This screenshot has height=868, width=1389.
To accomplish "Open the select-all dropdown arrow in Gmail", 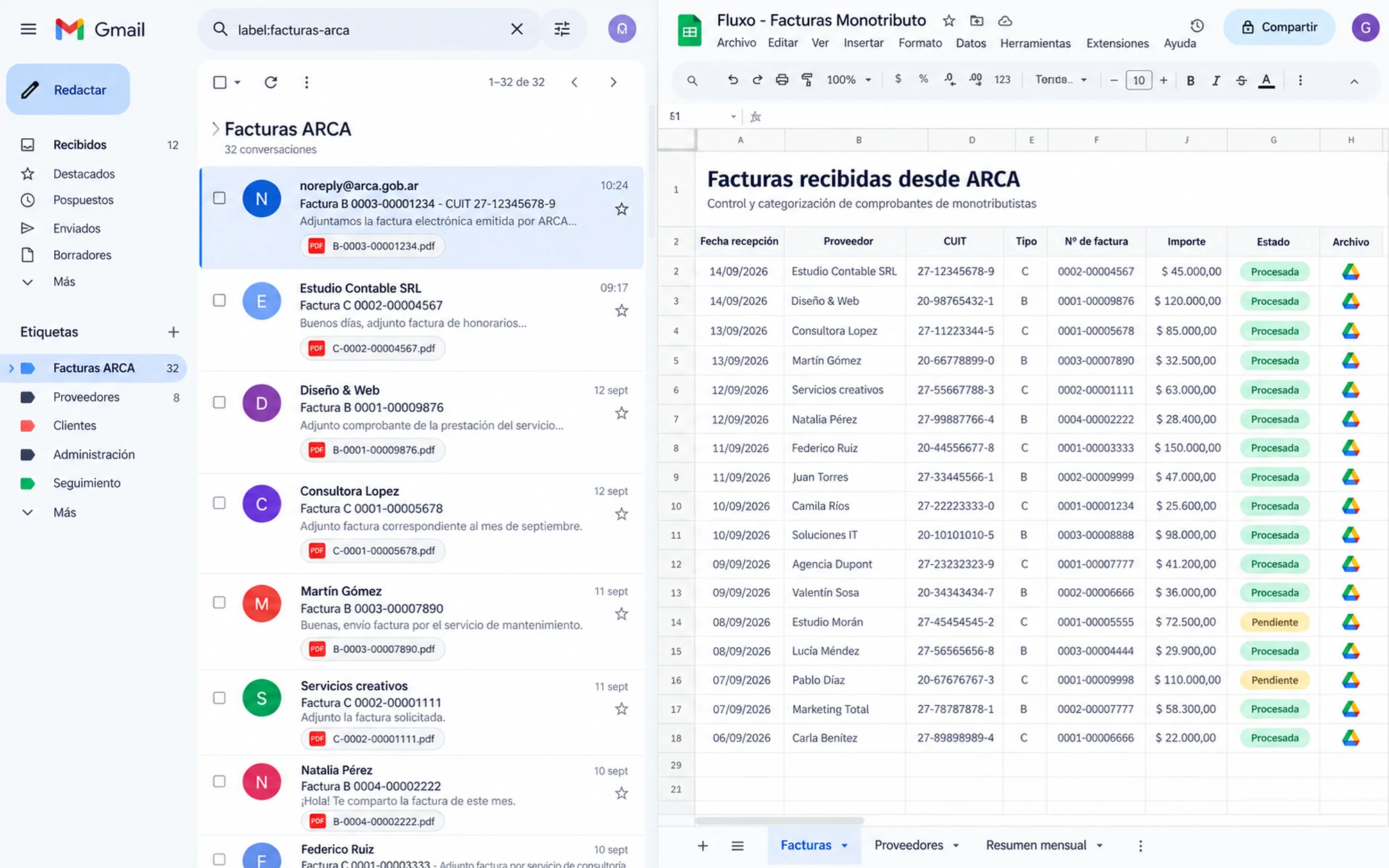I will pos(238,83).
